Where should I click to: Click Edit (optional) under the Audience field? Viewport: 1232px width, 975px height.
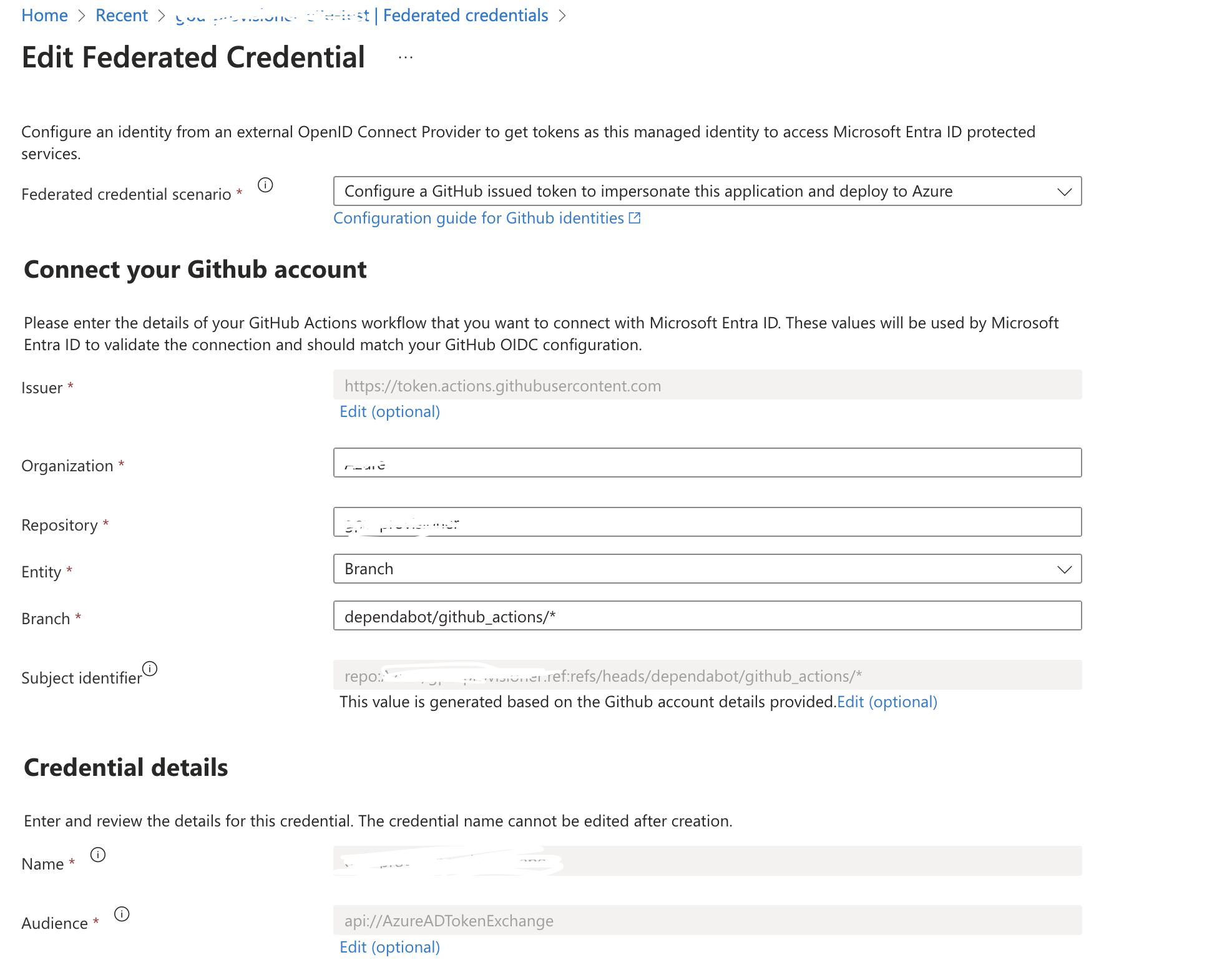click(x=389, y=946)
